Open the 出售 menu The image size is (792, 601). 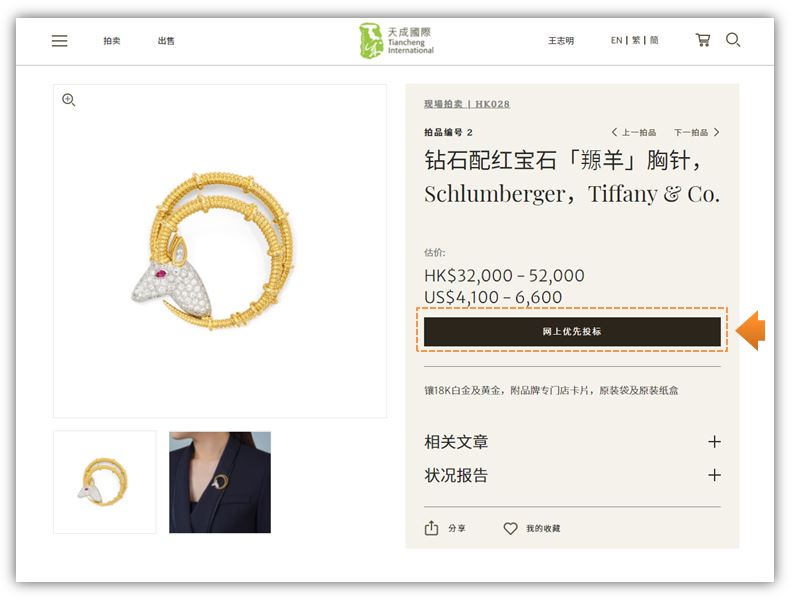pyautogui.click(x=166, y=41)
